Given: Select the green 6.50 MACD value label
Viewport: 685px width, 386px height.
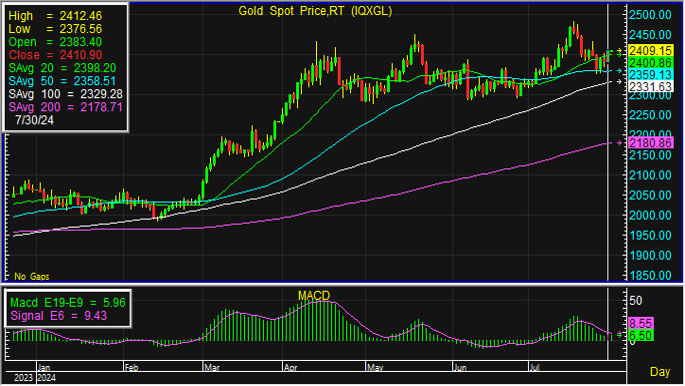Looking at the screenshot, I should (x=641, y=336).
